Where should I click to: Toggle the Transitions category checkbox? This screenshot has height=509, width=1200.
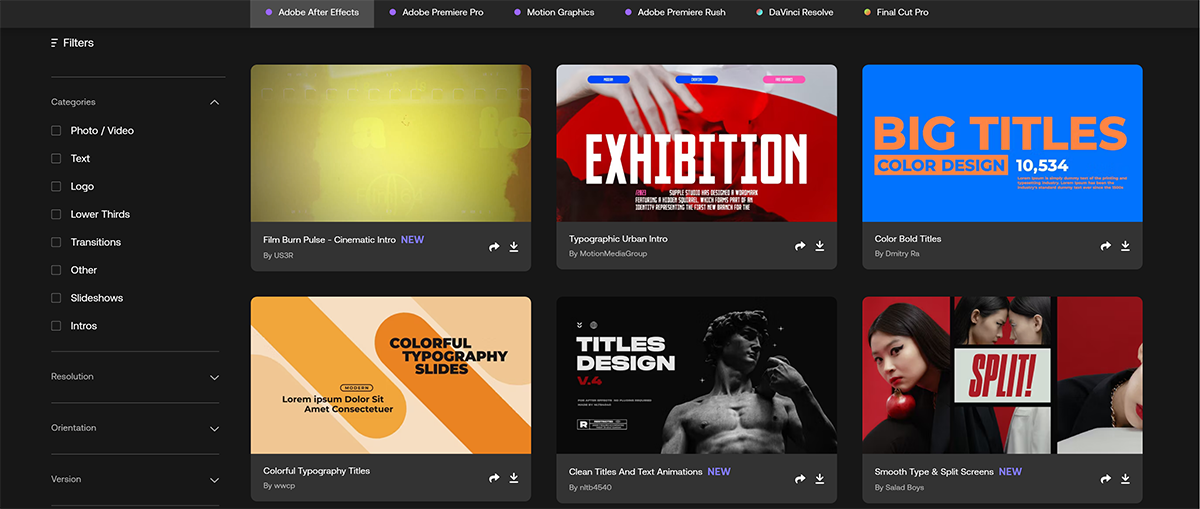pyautogui.click(x=56, y=242)
